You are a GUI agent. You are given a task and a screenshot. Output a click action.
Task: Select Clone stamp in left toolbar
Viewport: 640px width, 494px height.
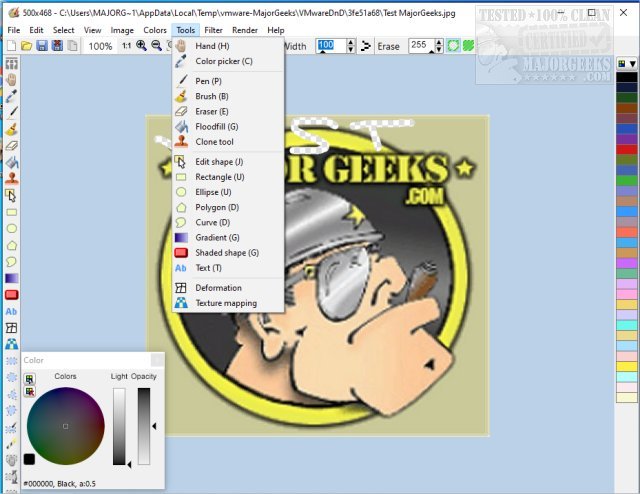coord(11,178)
